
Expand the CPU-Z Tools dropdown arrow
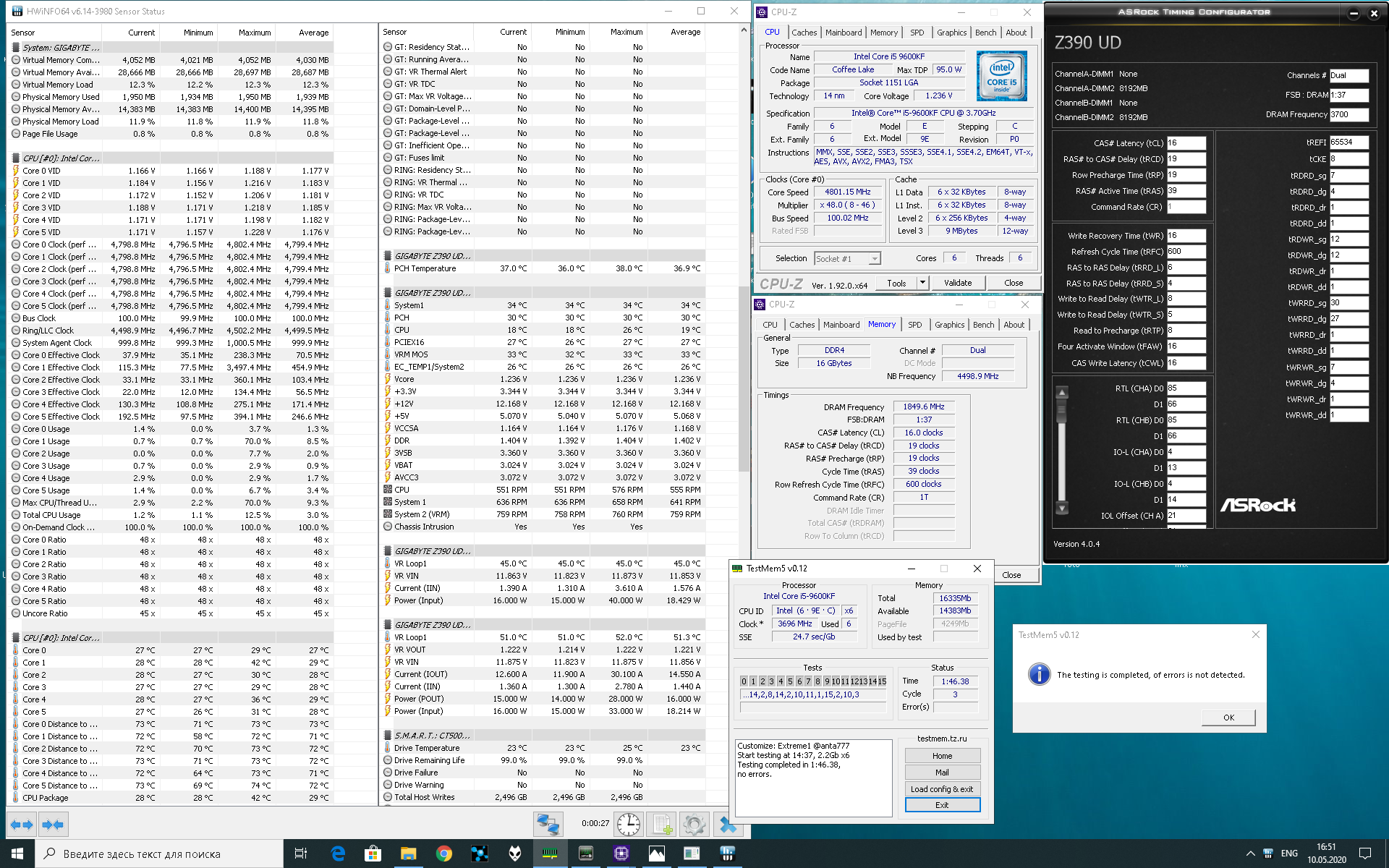(922, 283)
